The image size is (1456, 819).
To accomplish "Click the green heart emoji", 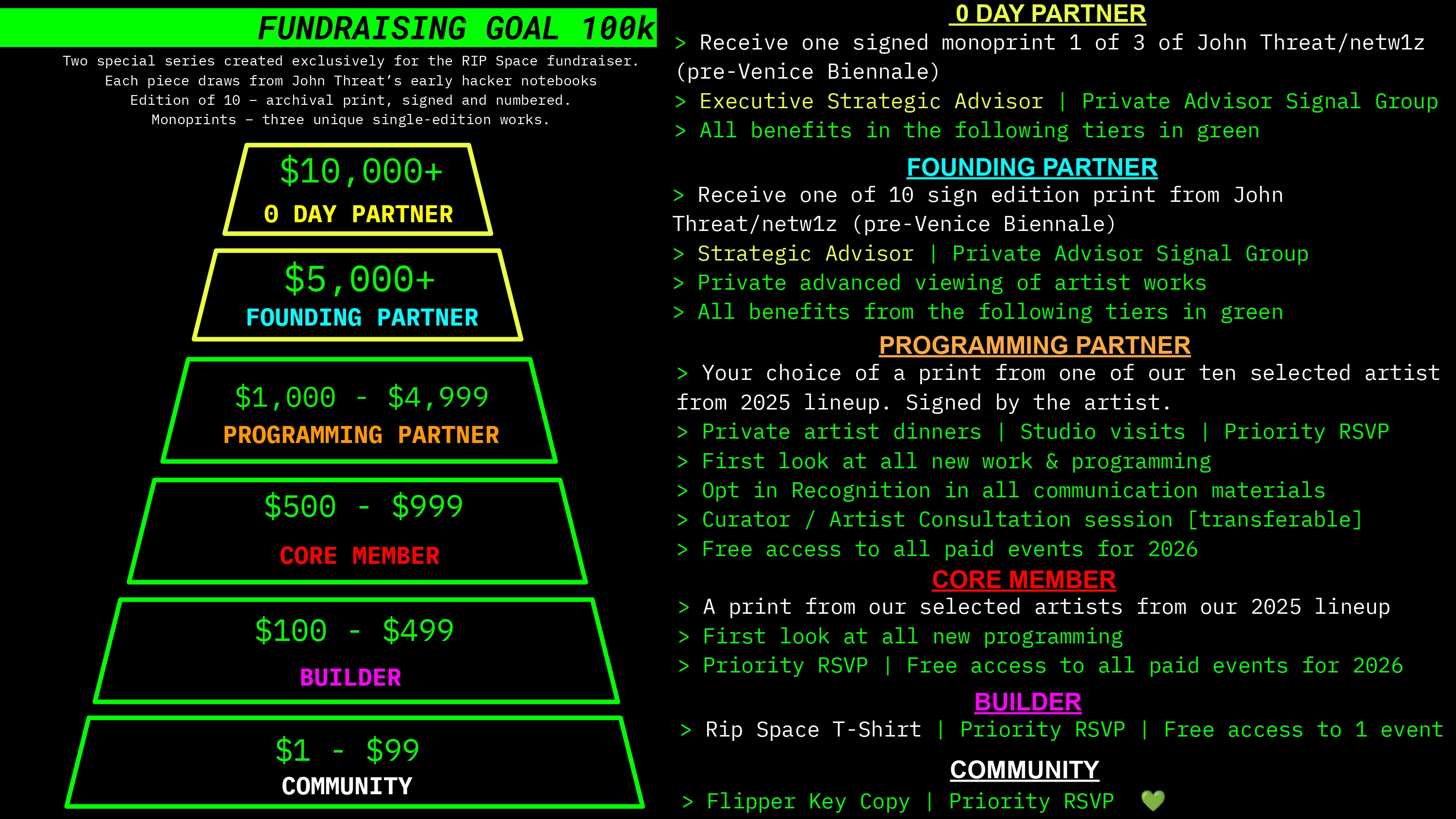I will pos(1153,801).
